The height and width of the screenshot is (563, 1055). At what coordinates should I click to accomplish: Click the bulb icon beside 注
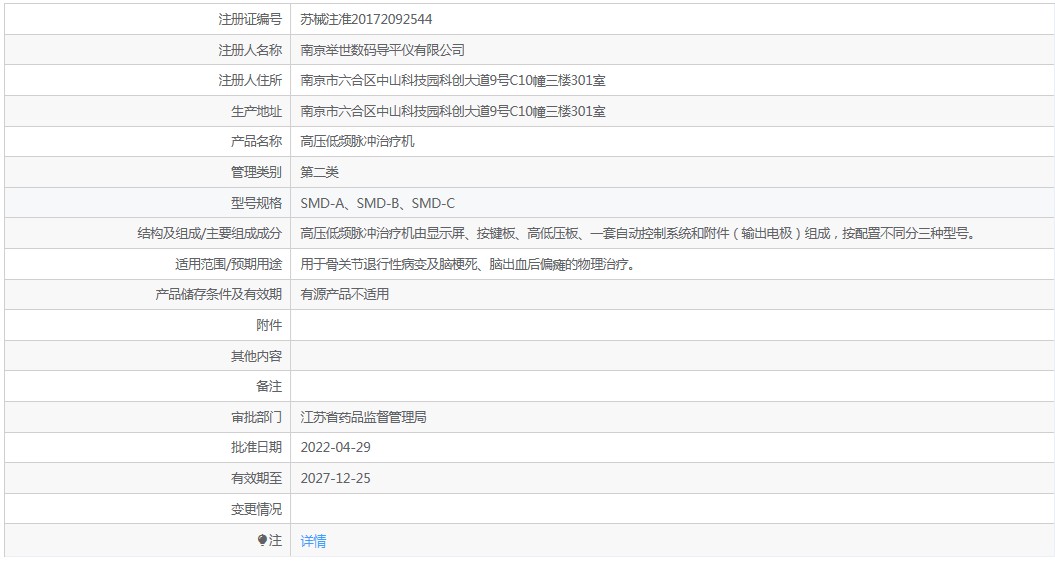[262, 540]
